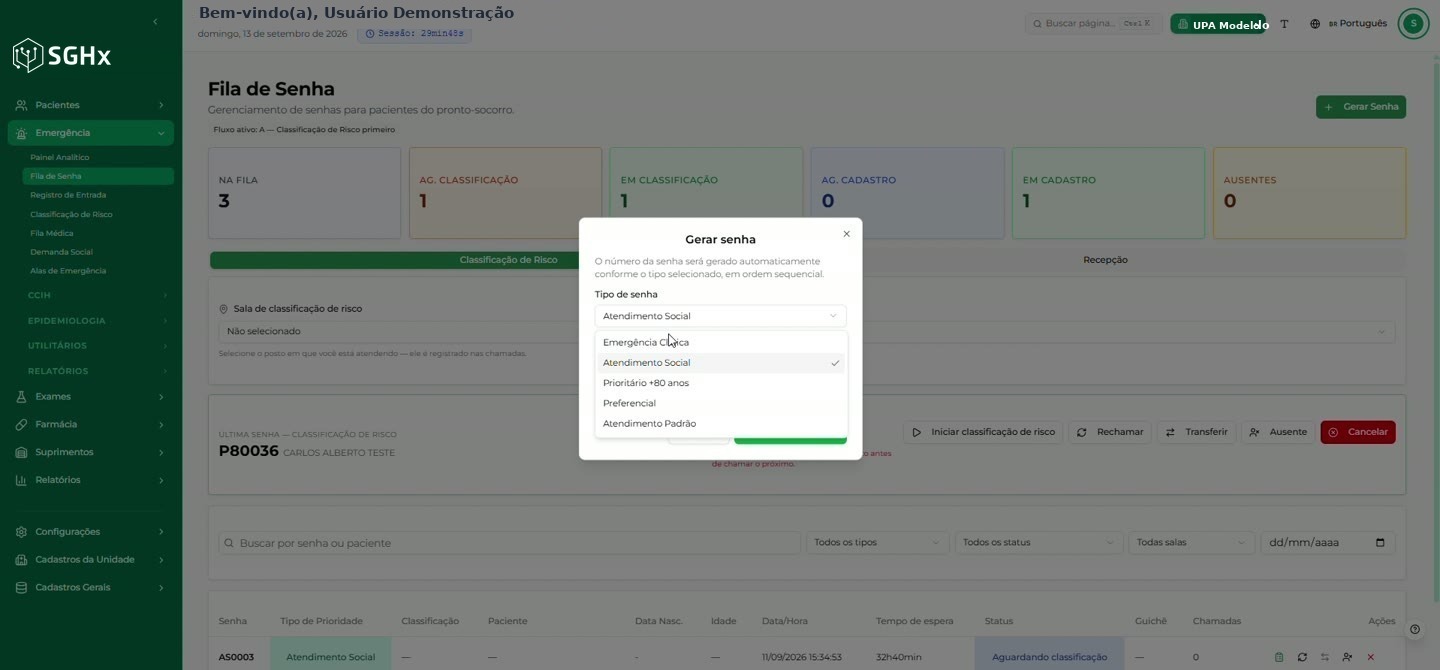Collapse the sidebar with chevron icon

[155, 22]
